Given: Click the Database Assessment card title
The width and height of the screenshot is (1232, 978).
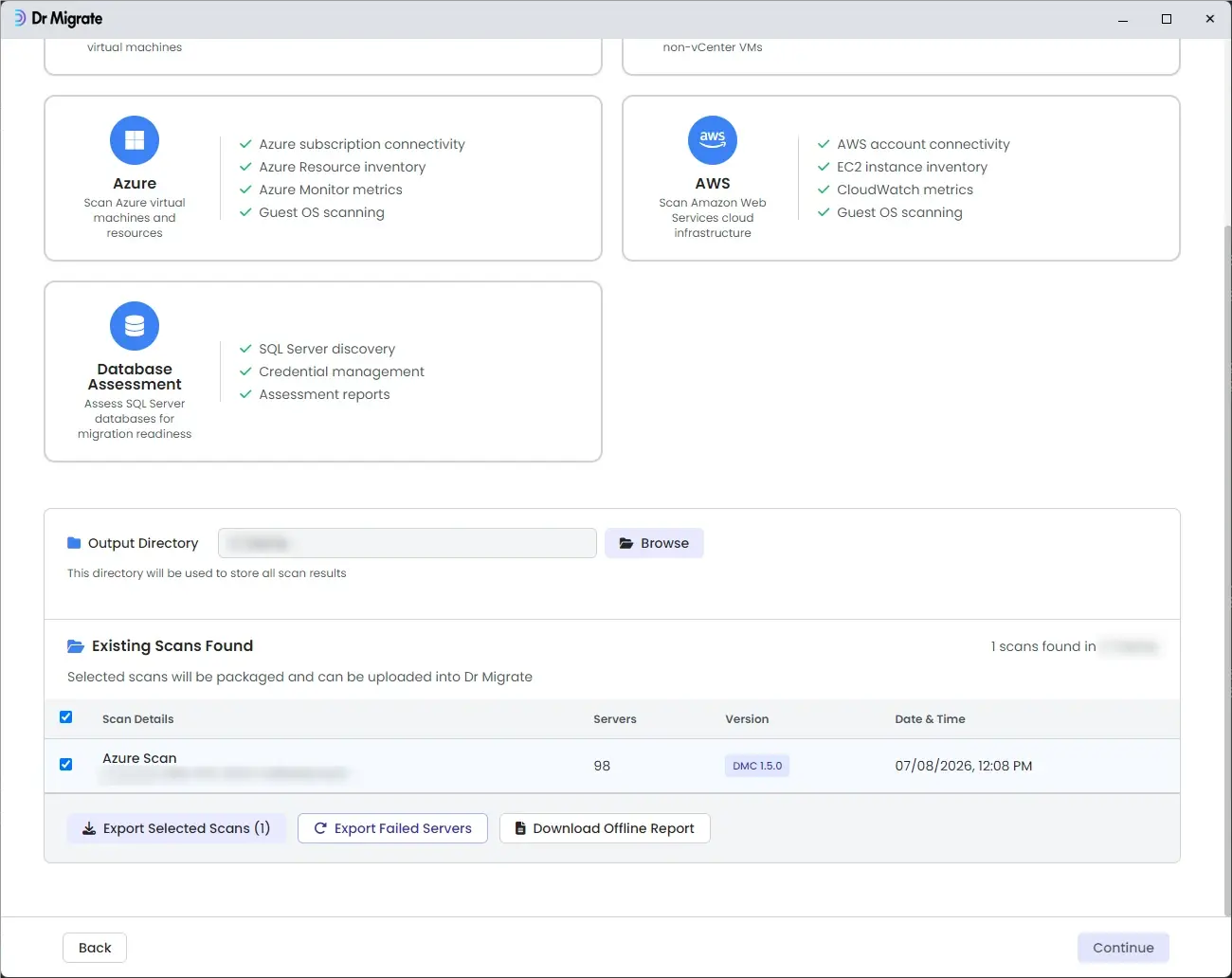Looking at the screenshot, I should (x=135, y=377).
